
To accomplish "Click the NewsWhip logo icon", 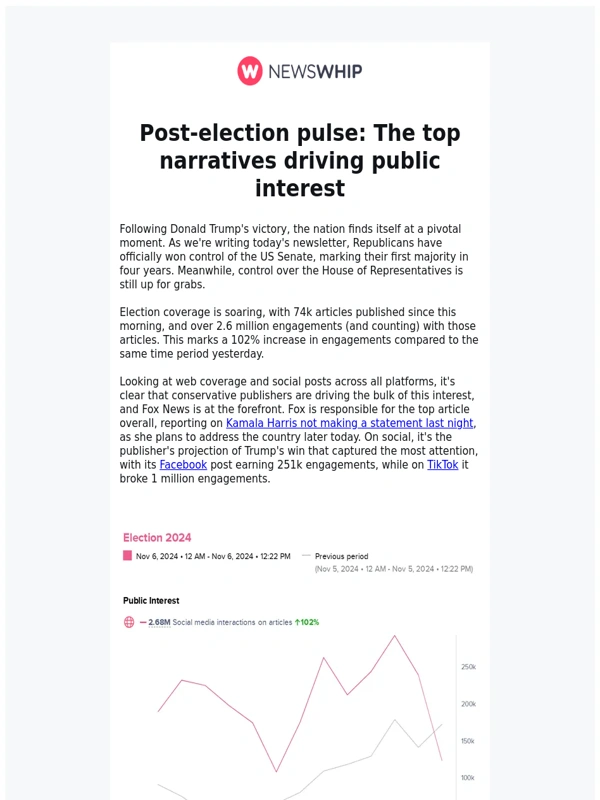I will 250,71.
